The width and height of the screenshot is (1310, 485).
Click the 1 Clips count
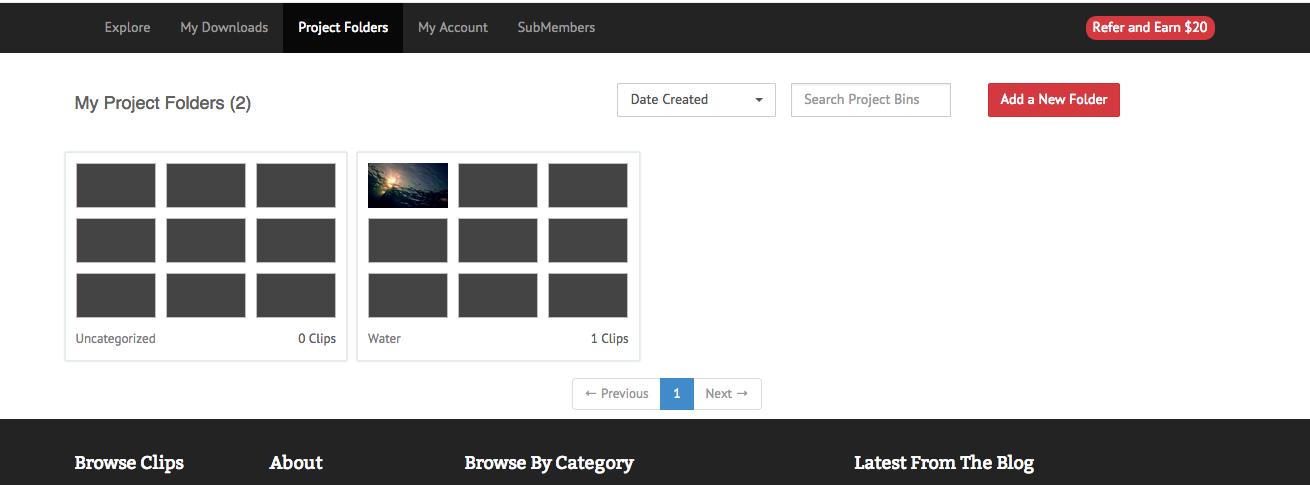pyautogui.click(x=609, y=339)
